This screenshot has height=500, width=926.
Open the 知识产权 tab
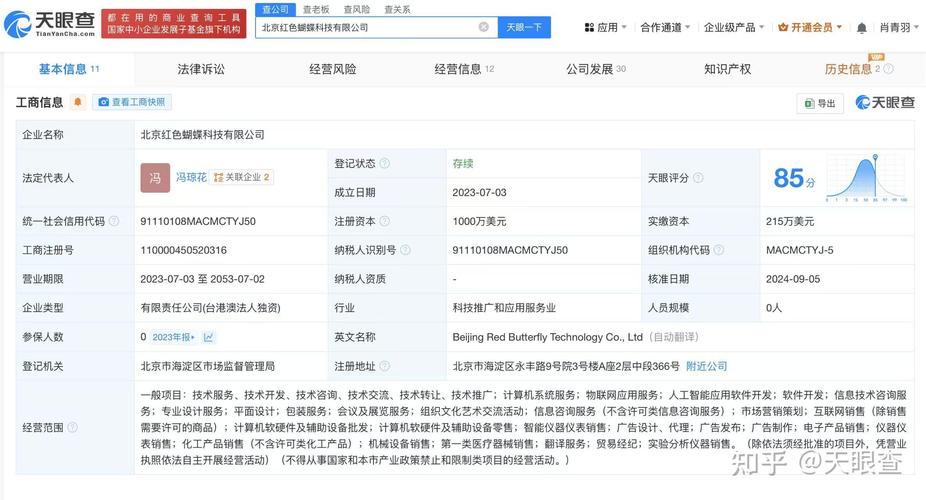click(x=728, y=69)
